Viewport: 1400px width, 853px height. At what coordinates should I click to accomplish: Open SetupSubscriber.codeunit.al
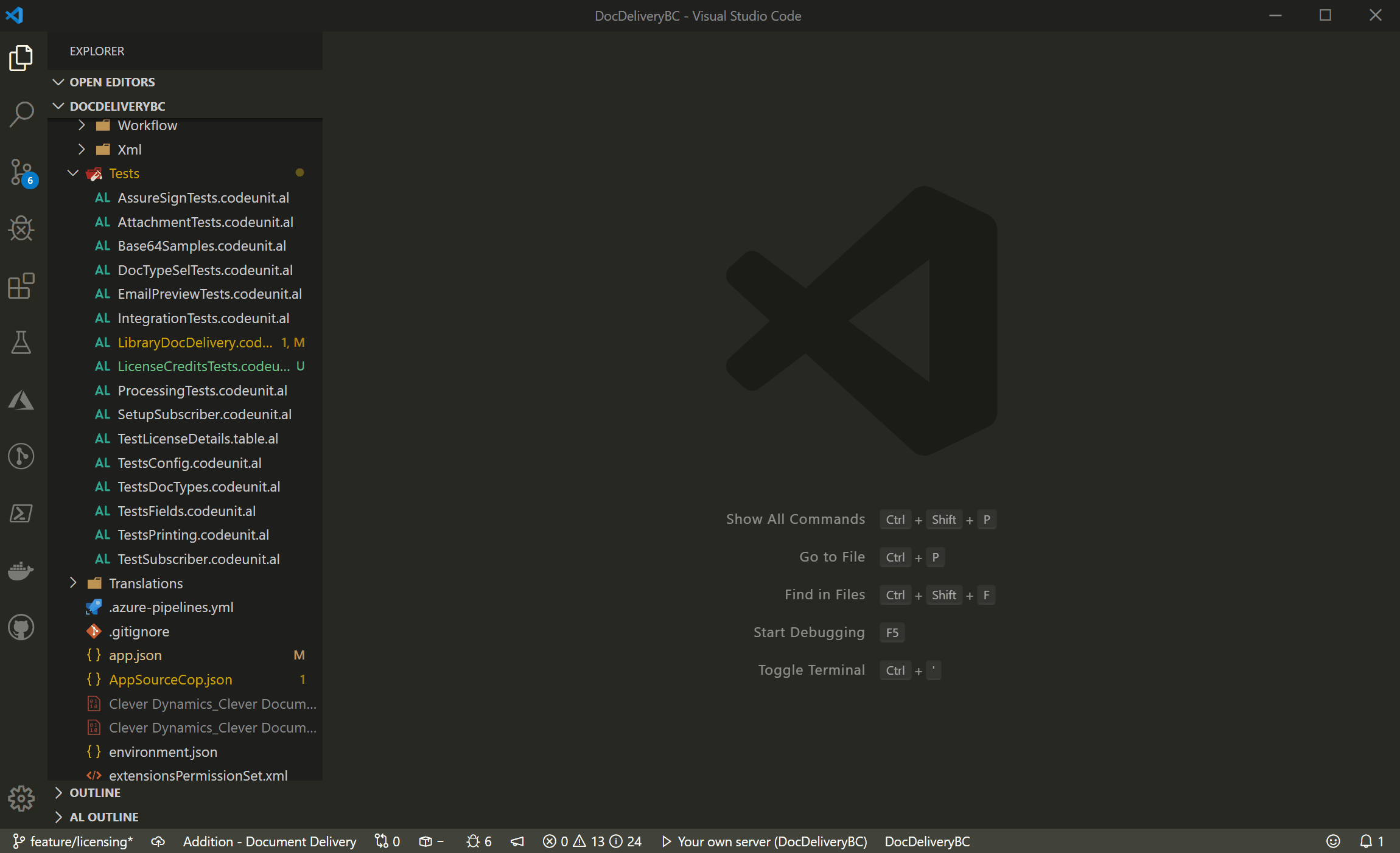pos(185,414)
